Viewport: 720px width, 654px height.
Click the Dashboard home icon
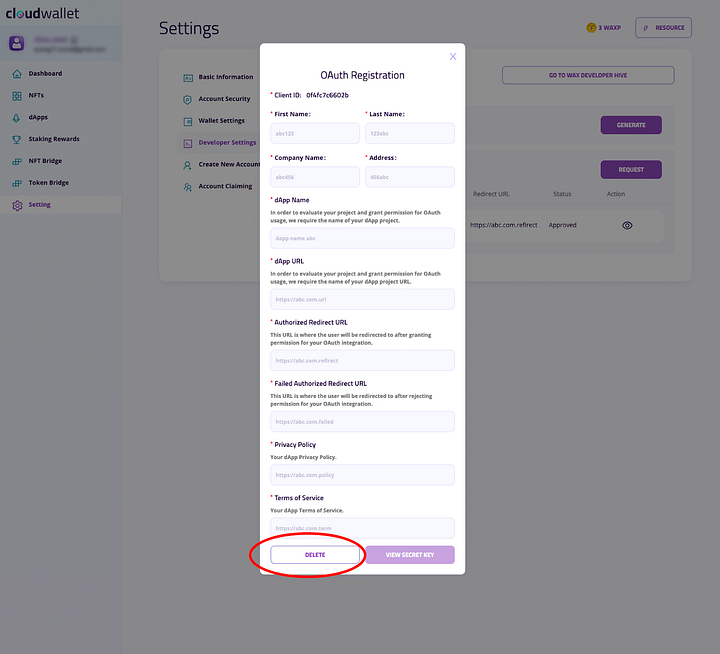tap(17, 74)
